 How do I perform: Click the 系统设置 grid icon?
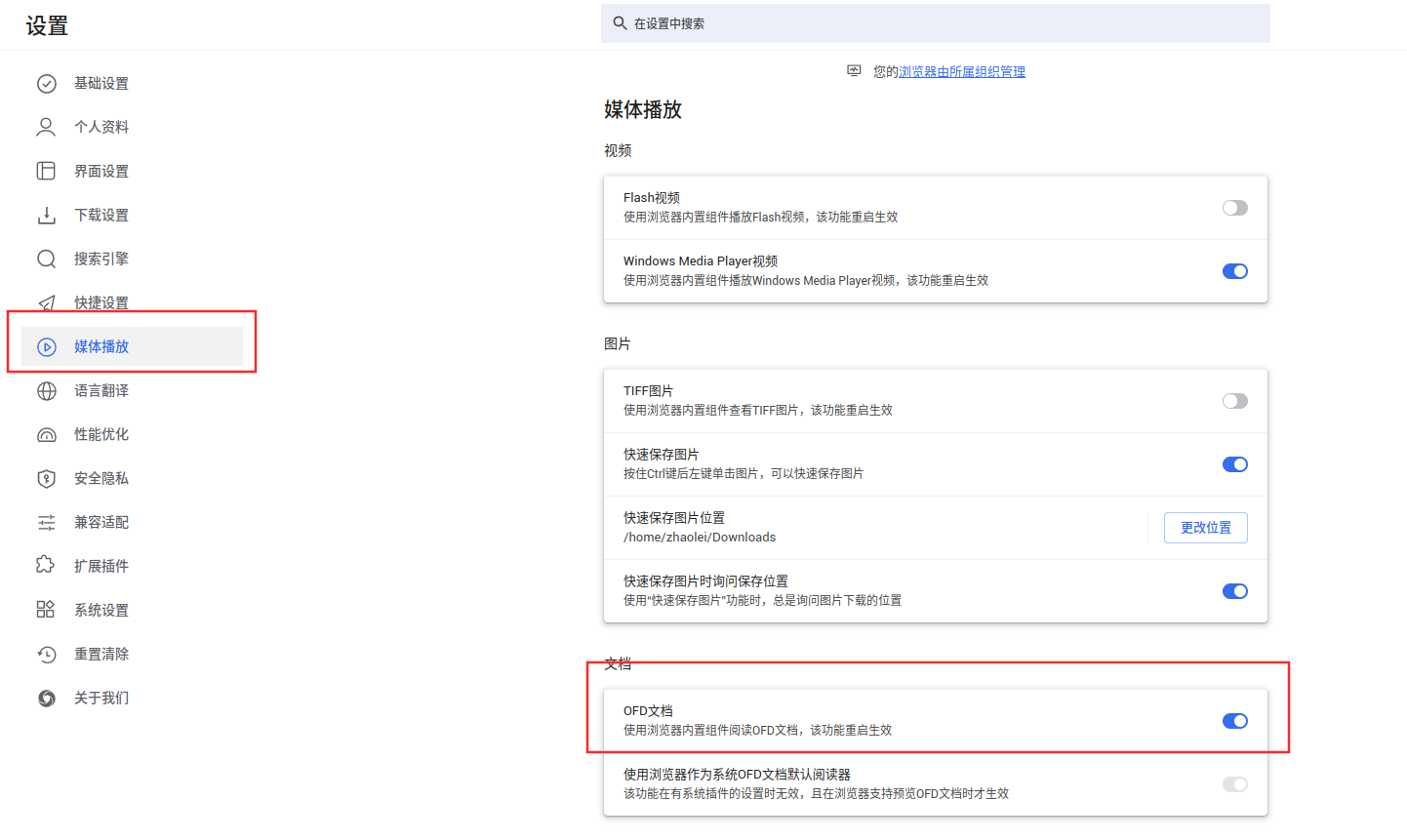[x=46, y=610]
